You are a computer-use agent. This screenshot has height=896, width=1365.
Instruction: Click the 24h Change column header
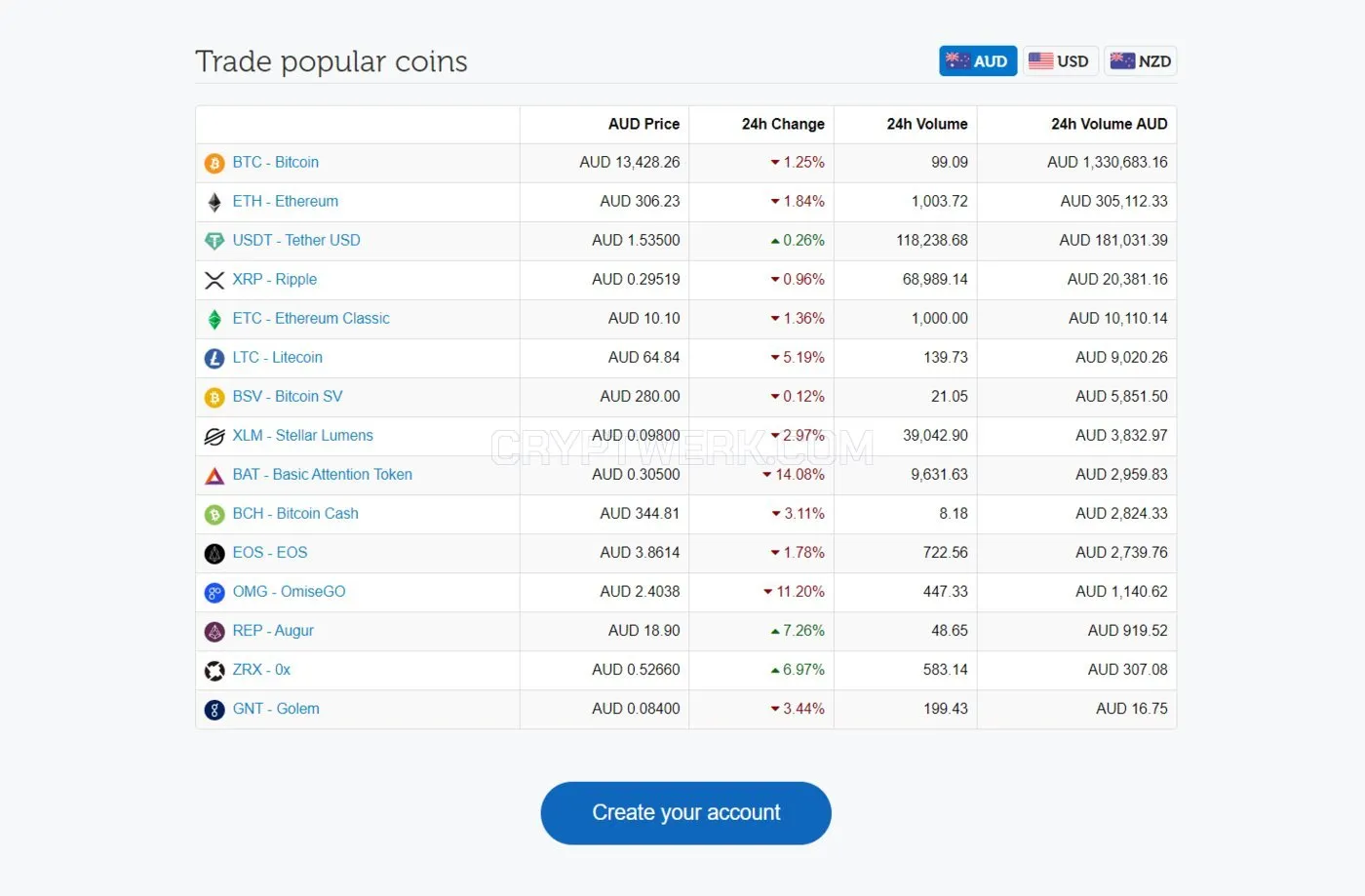tap(783, 124)
